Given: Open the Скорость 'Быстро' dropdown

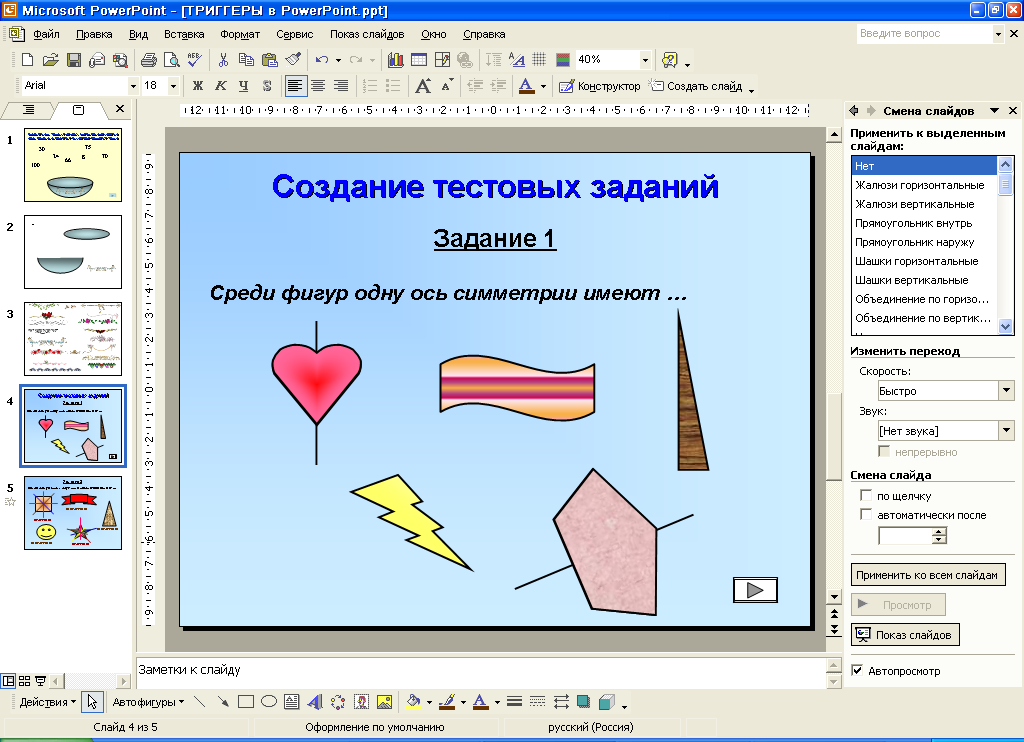Looking at the screenshot, I should point(1006,391).
